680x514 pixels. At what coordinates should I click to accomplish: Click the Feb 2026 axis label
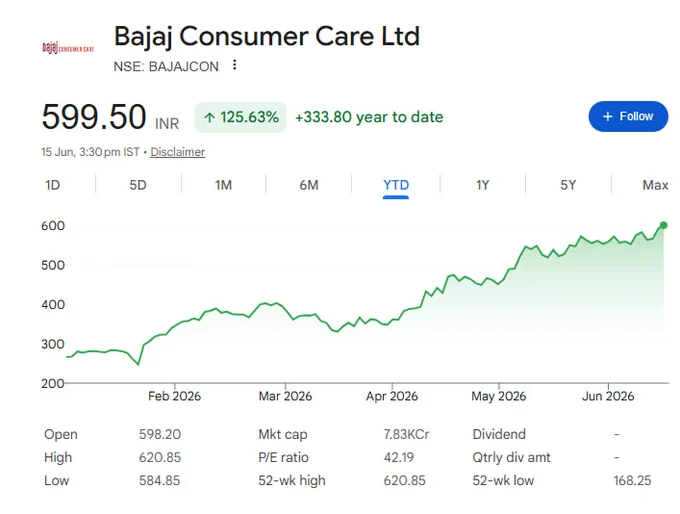click(x=174, y=396)
